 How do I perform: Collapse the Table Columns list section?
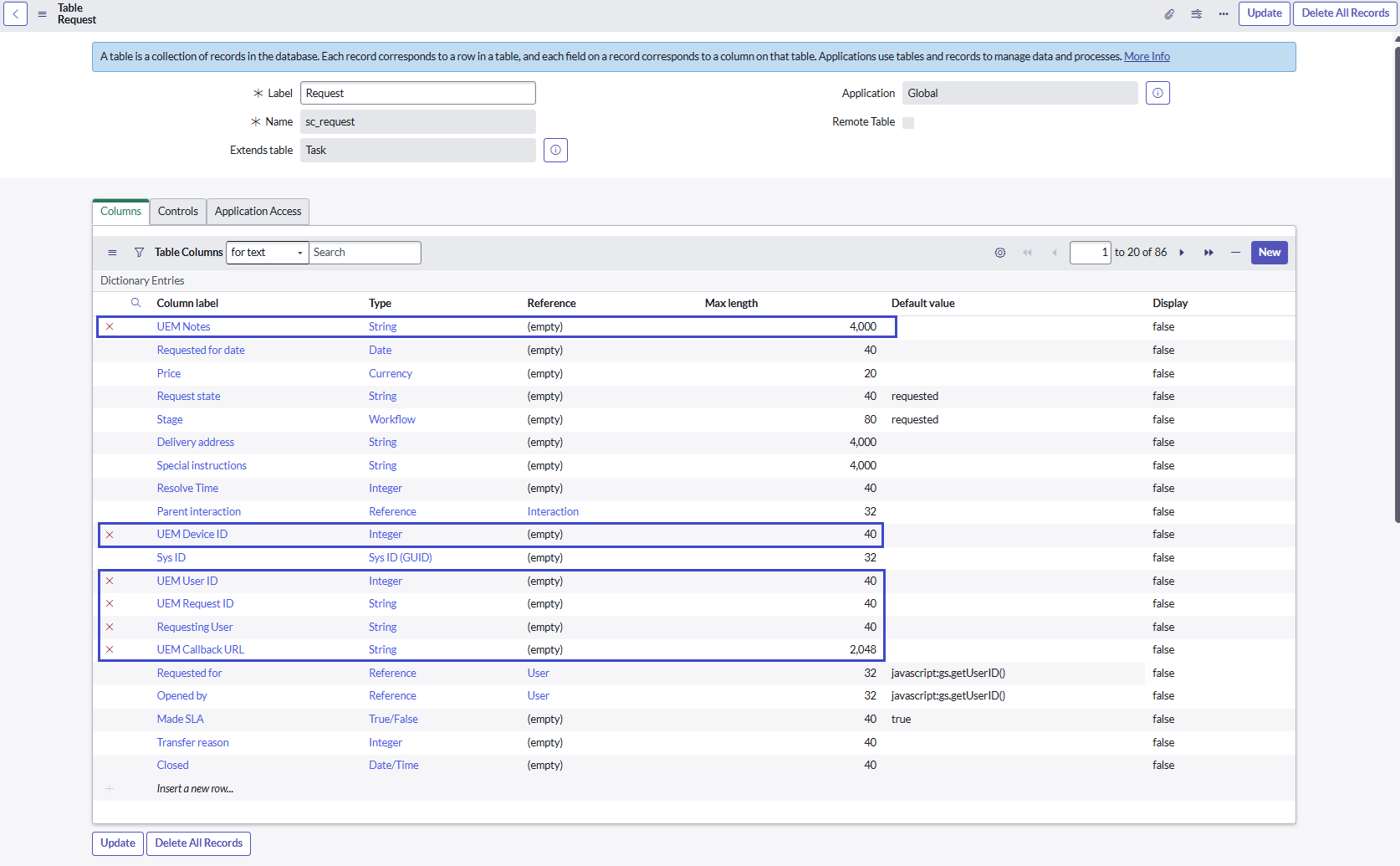click(x=1235, y=253)
